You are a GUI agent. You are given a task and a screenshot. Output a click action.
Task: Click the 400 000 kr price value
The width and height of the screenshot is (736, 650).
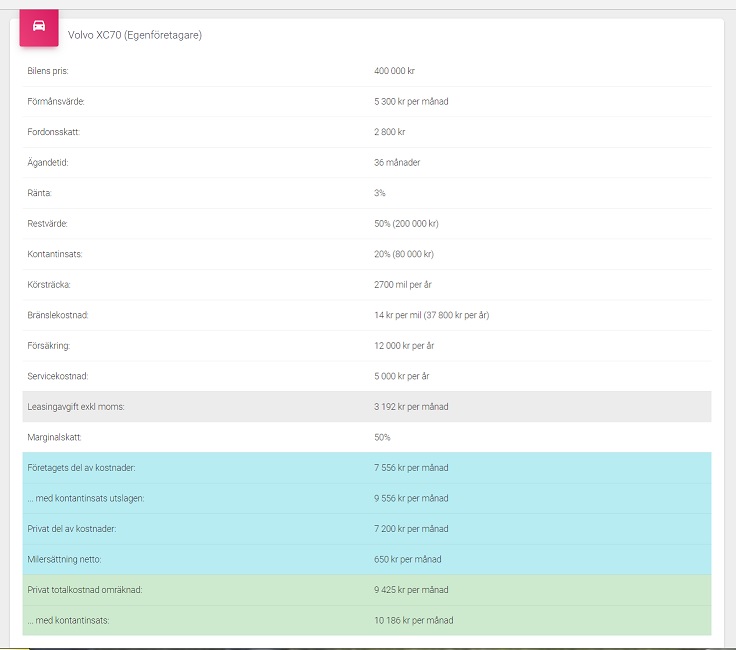(x=394, y=71)
